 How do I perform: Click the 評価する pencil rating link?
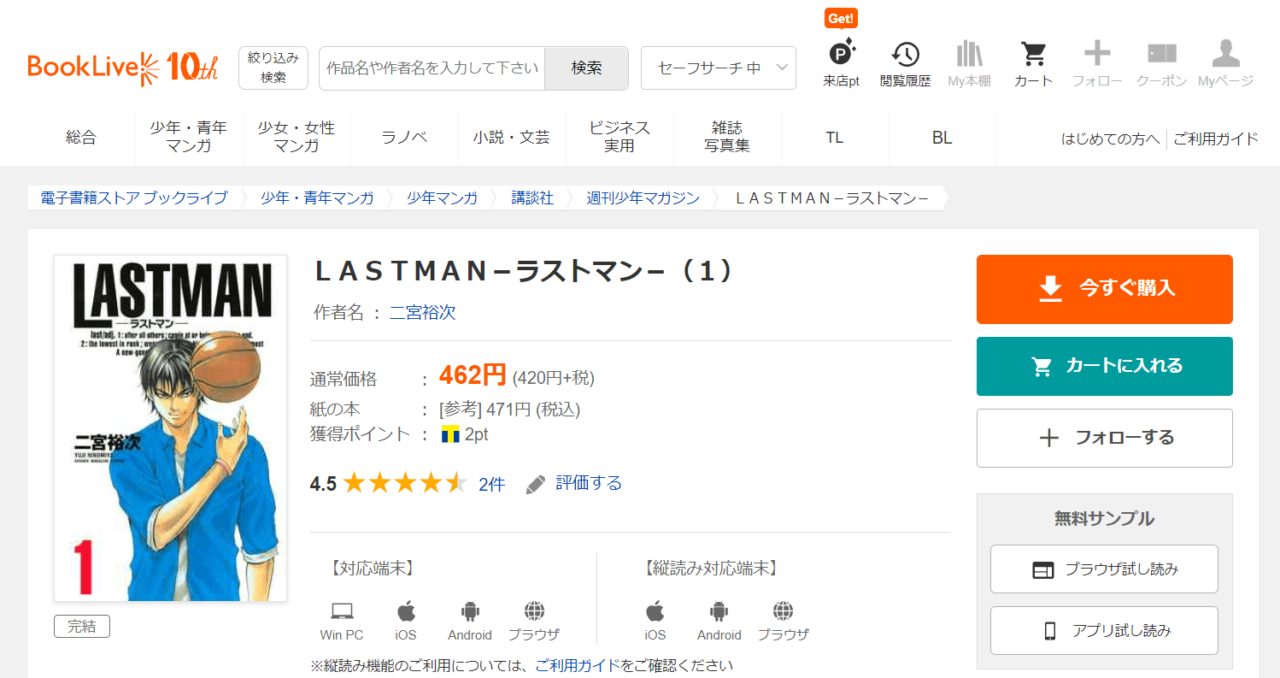point(575,484)
